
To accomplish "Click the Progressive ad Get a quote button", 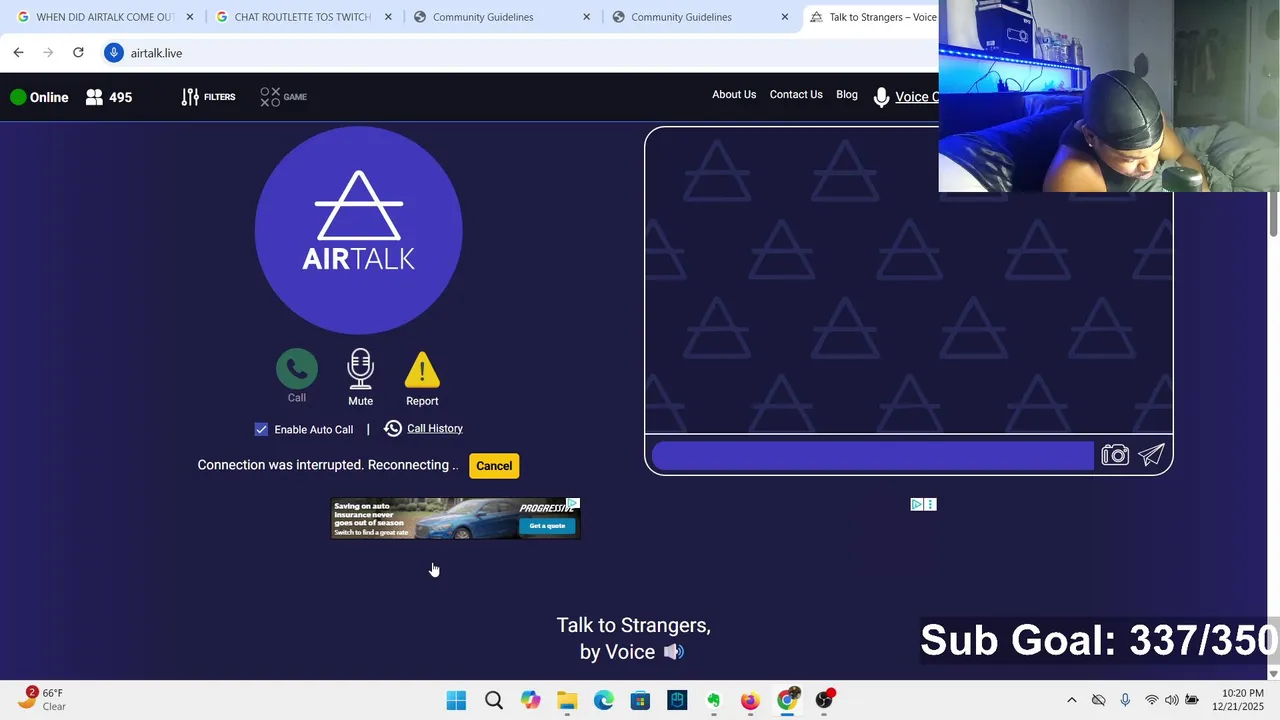I will point(547,525).
